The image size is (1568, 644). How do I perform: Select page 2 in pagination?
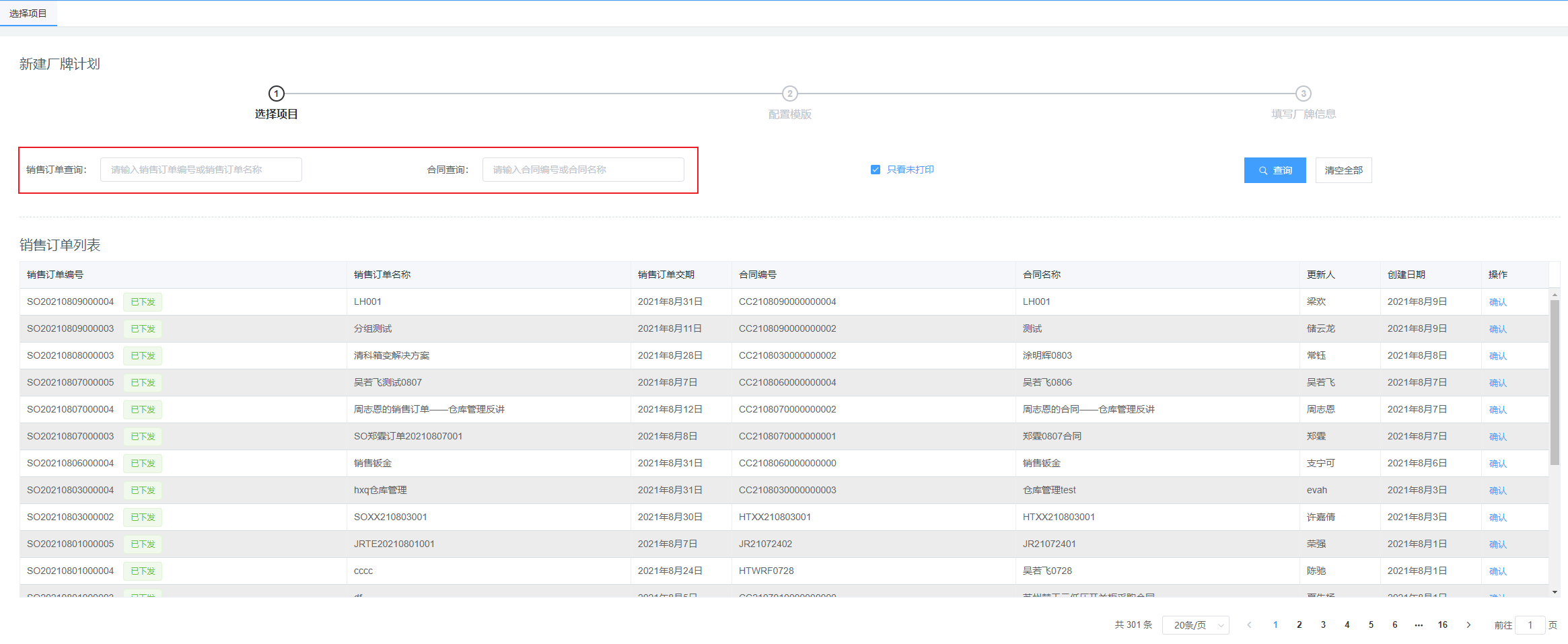pos(1299,625)
